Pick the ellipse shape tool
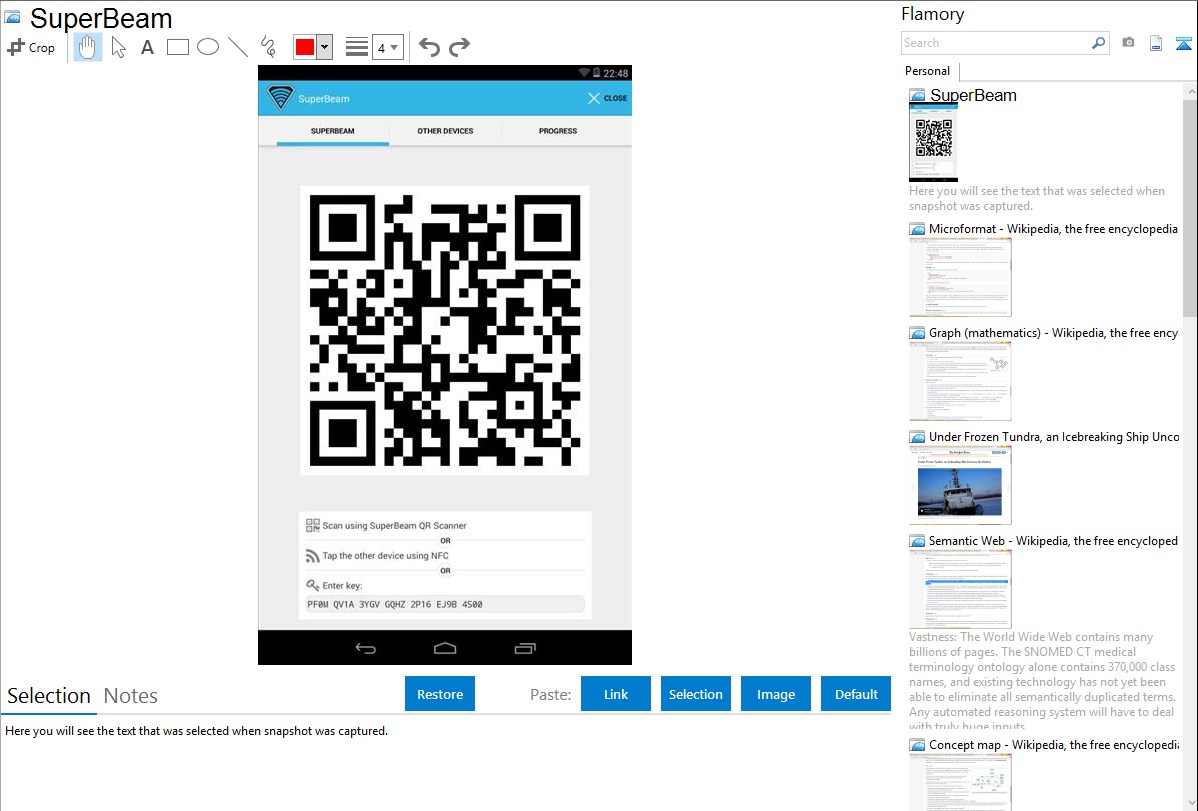 (x=208, y=47)
